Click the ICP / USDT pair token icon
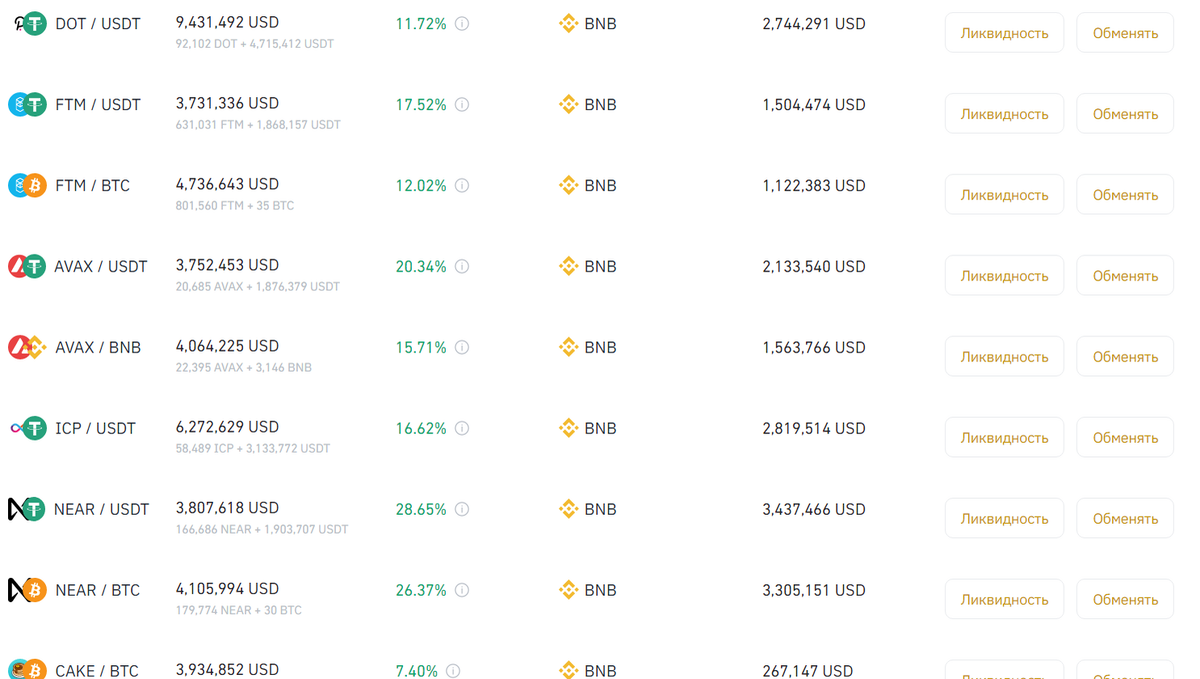The width and height of the screenshot is (1200, 679). [28, 428]
